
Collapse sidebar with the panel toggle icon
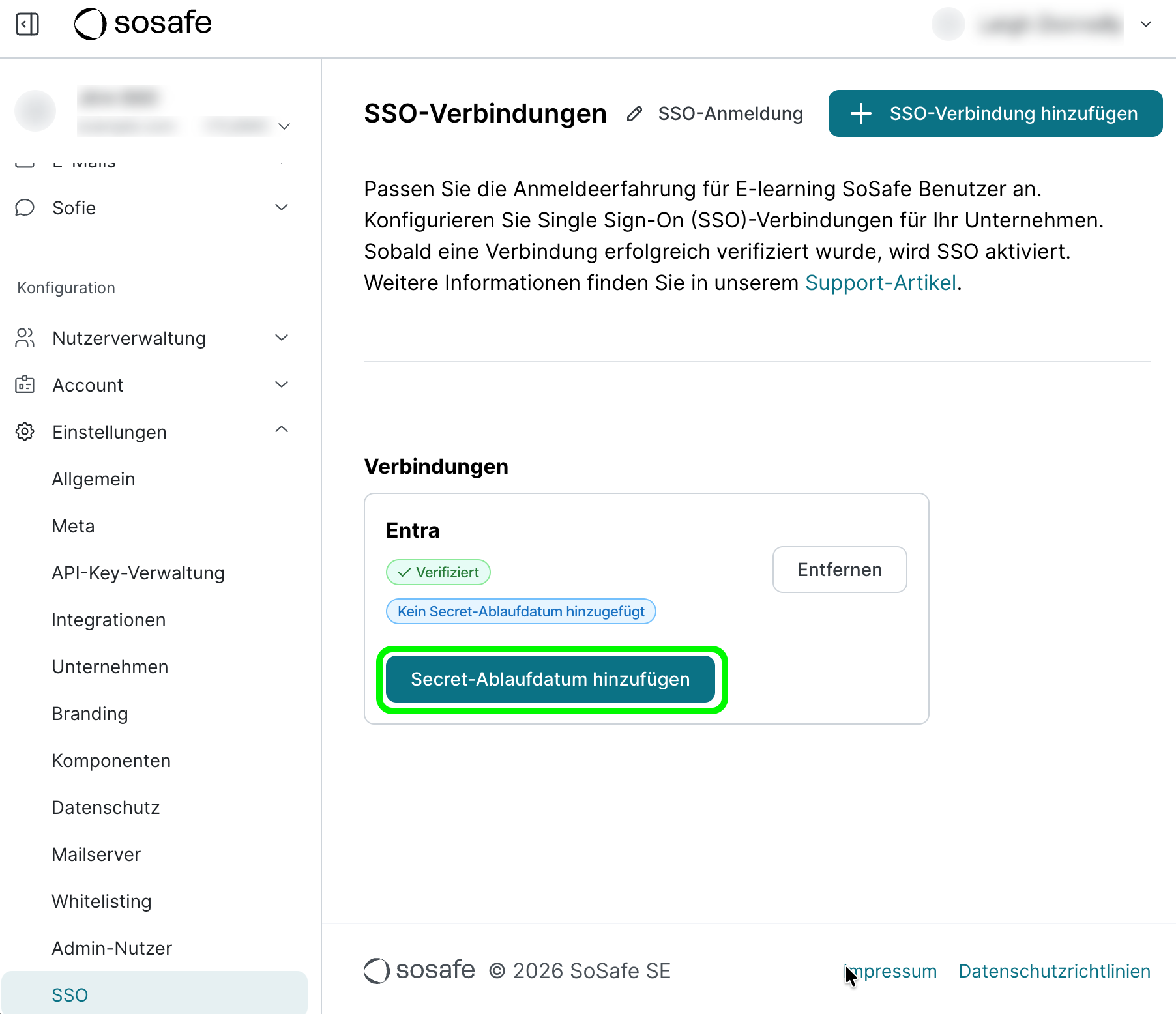pyautogui.click(x=27, y=25)
